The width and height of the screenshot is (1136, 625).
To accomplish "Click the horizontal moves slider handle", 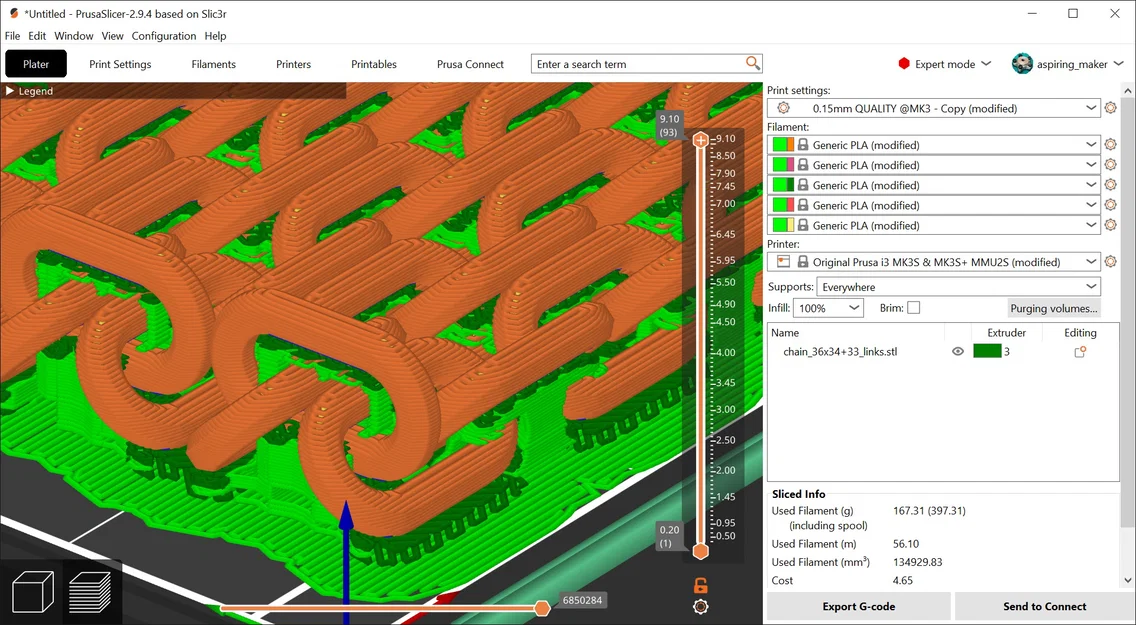I will (542, 608).
